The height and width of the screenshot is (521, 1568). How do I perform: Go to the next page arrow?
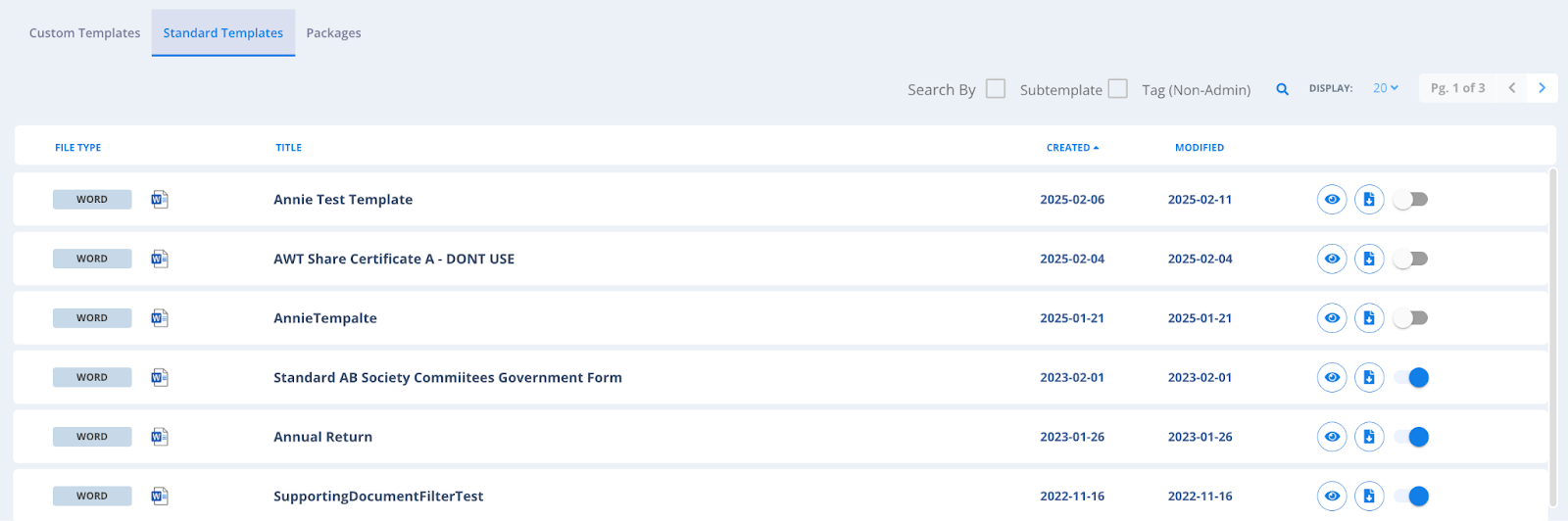pos(1542,88)
